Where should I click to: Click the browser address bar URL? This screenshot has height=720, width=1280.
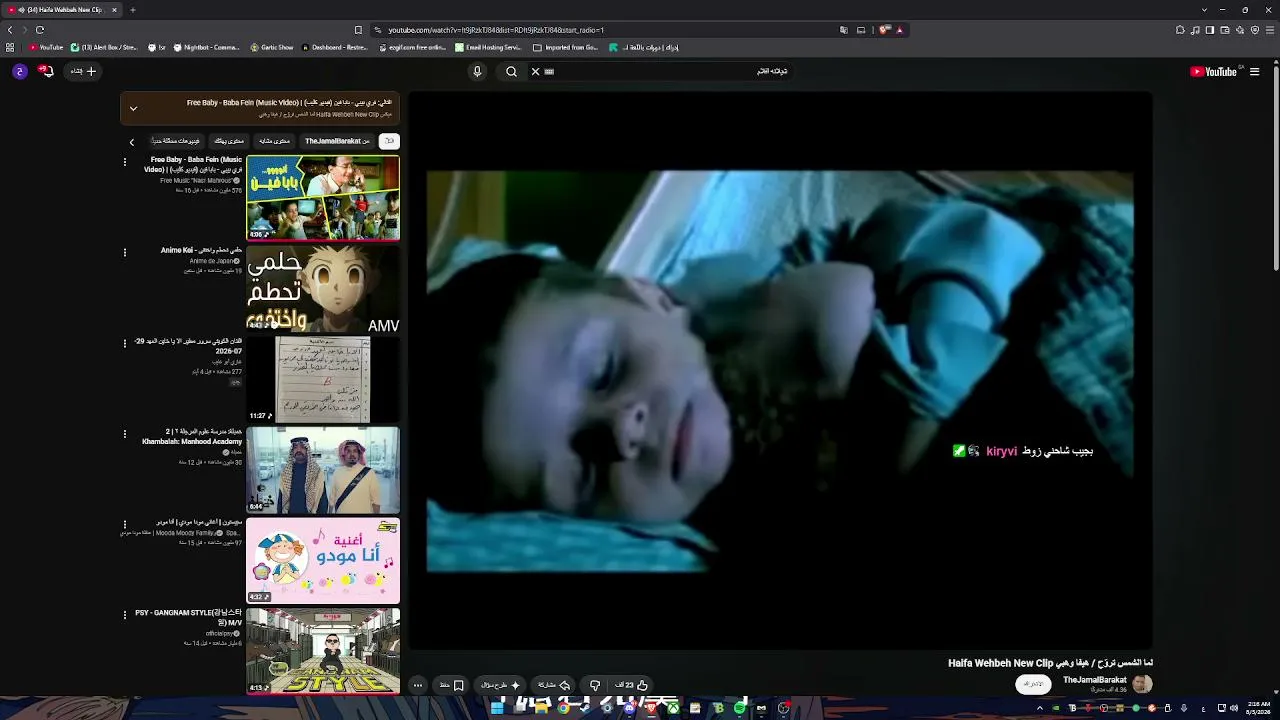(496, 30)
